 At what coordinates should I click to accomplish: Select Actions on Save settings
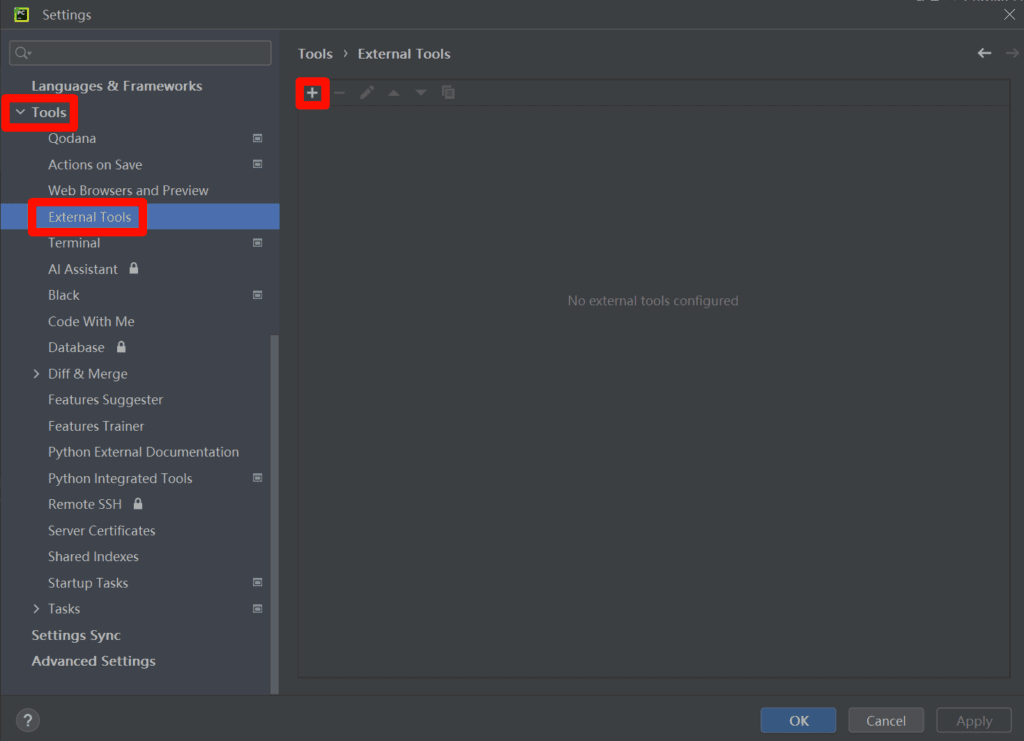coord(95,164)
